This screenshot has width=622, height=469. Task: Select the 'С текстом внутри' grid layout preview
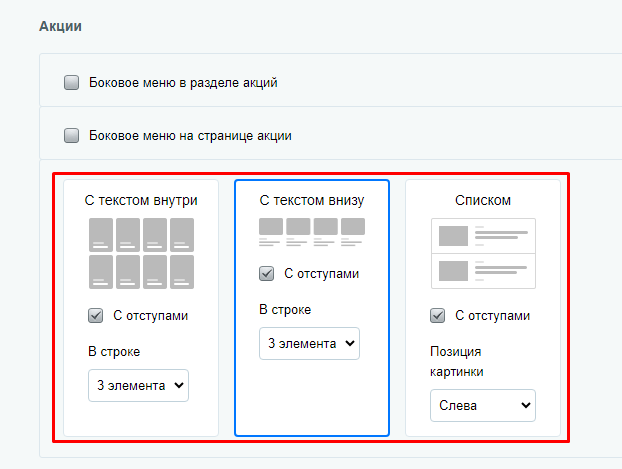coord(141,253)
